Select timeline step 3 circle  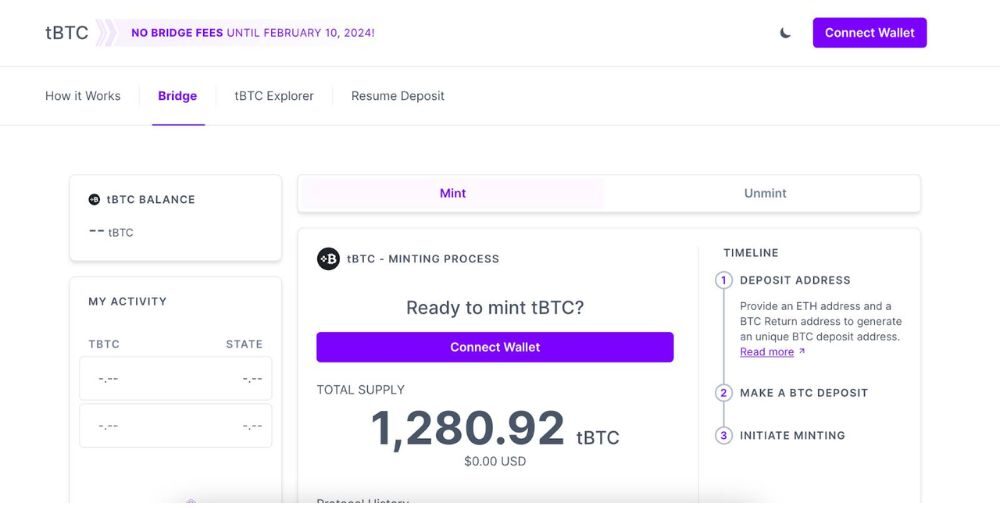(x=724, y=436)
